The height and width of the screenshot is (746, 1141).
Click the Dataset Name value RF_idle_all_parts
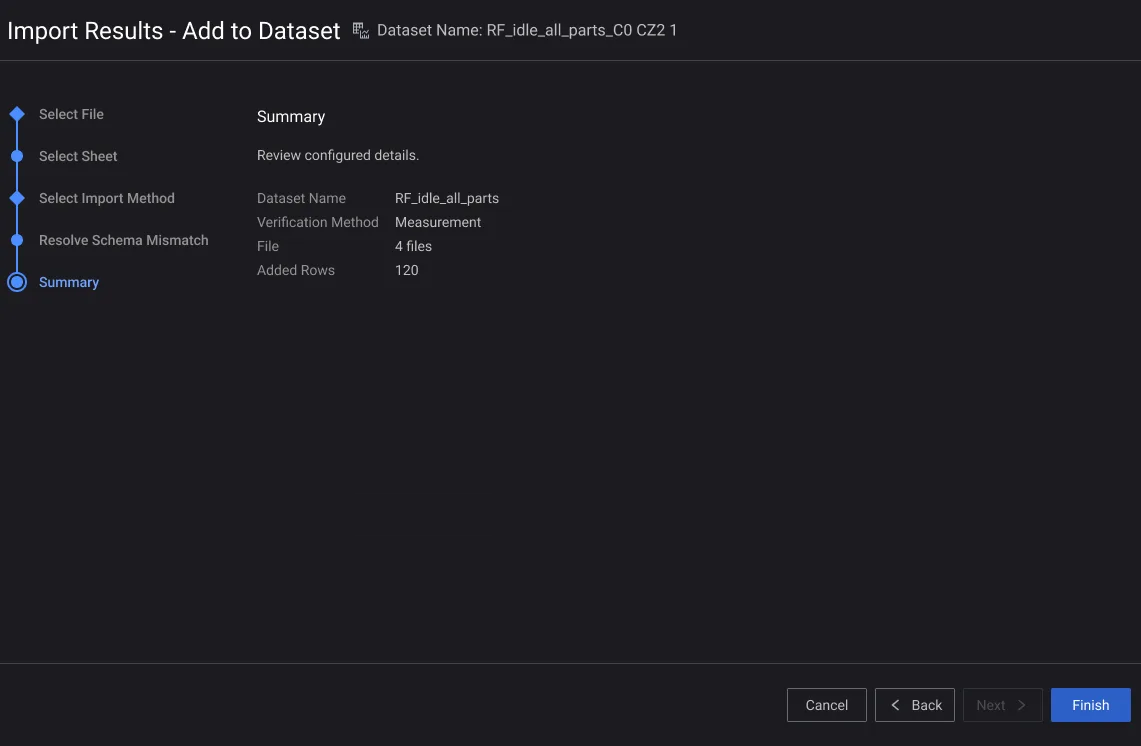tap(447, 198)
